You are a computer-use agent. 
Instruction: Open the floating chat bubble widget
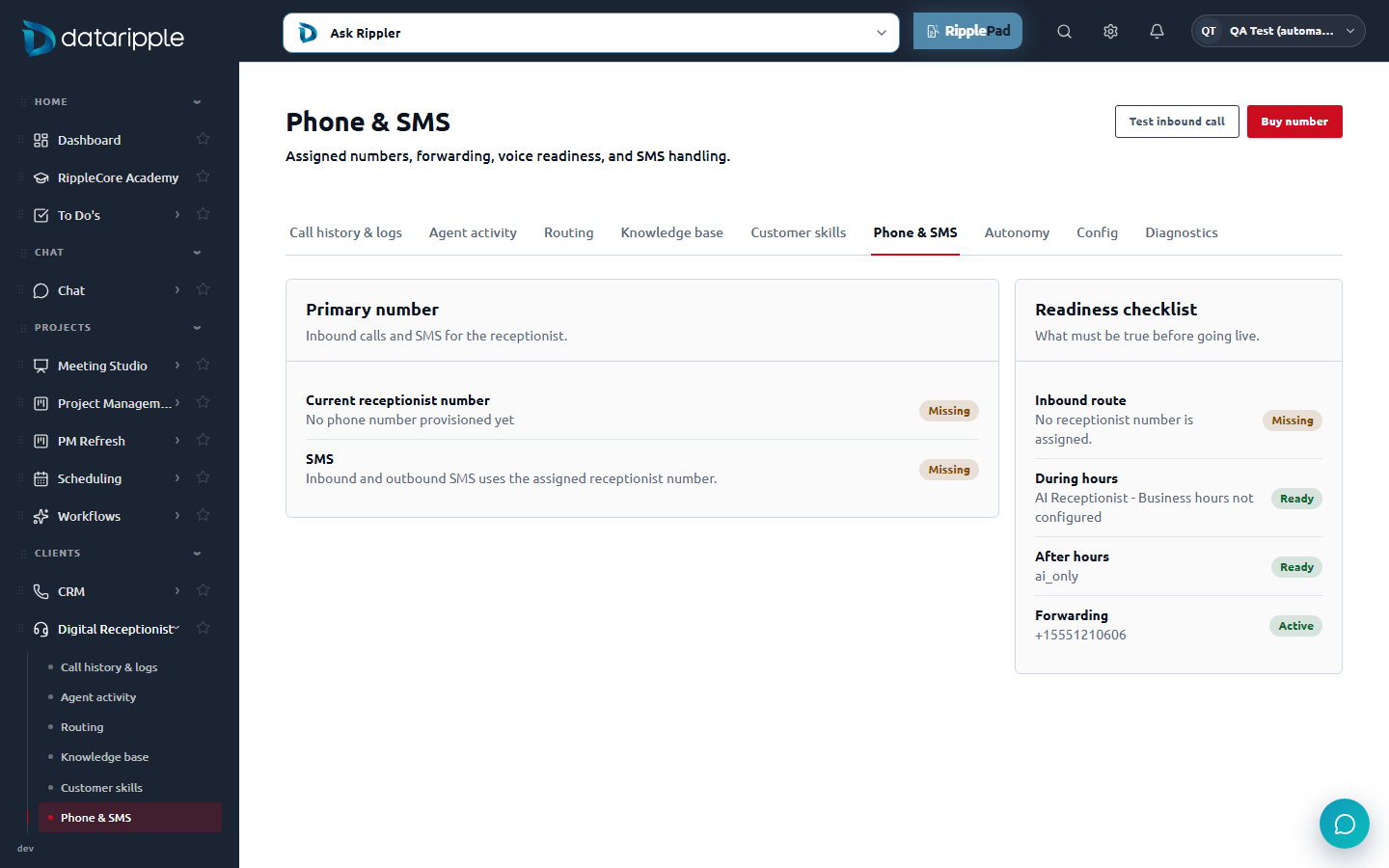tap(1345, 824)
